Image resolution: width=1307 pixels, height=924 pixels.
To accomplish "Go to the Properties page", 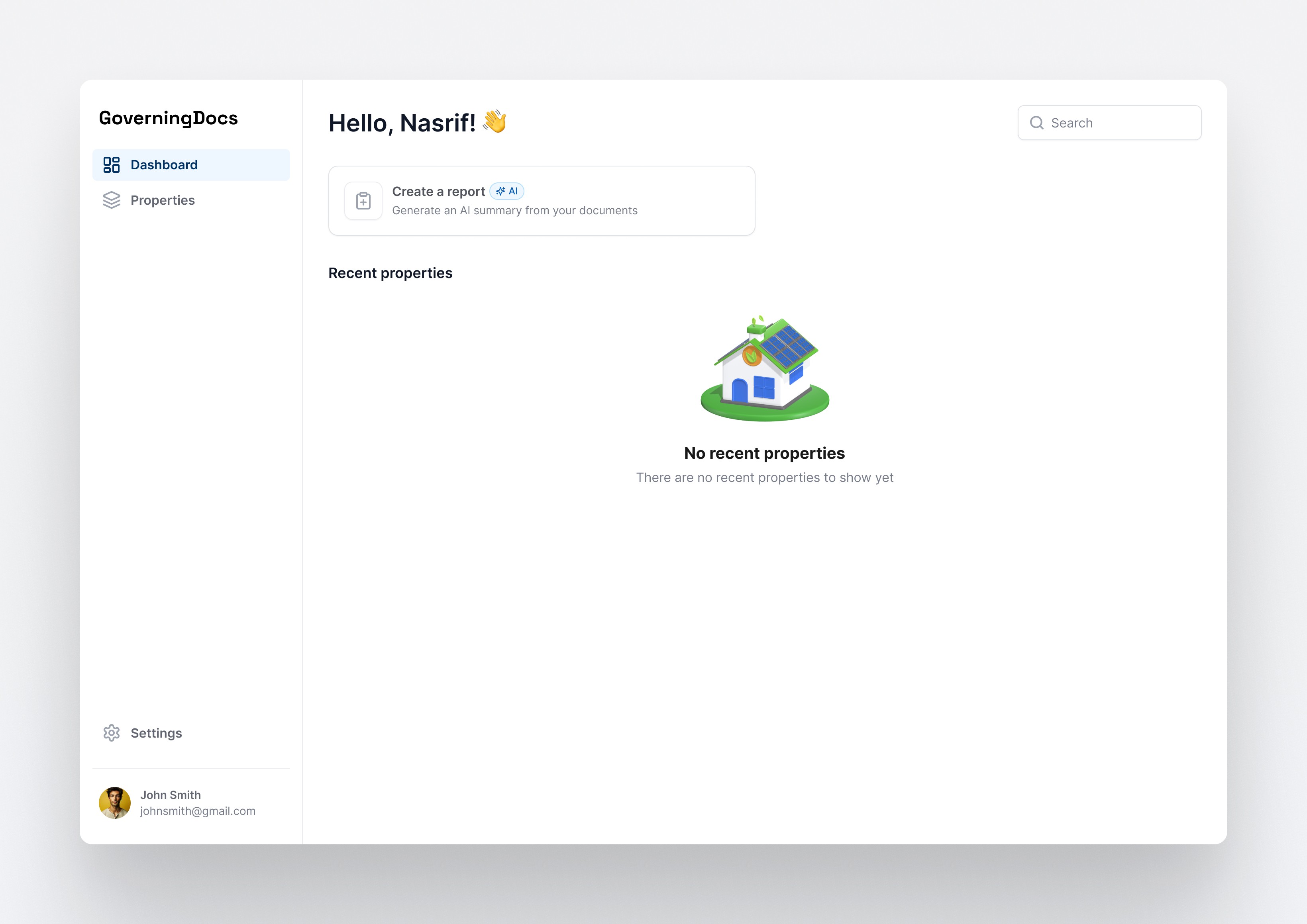I will click(x=163, y=200).
